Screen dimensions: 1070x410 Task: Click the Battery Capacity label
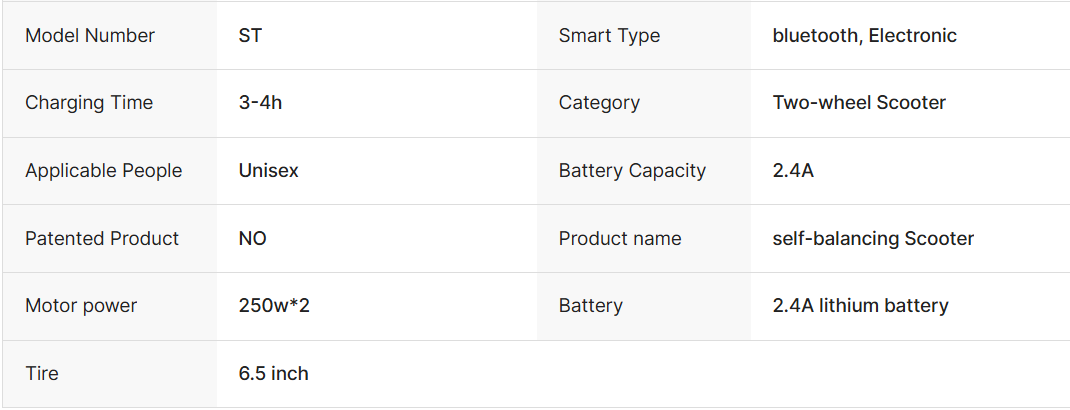pyautogui.click(x=632, y=171)
